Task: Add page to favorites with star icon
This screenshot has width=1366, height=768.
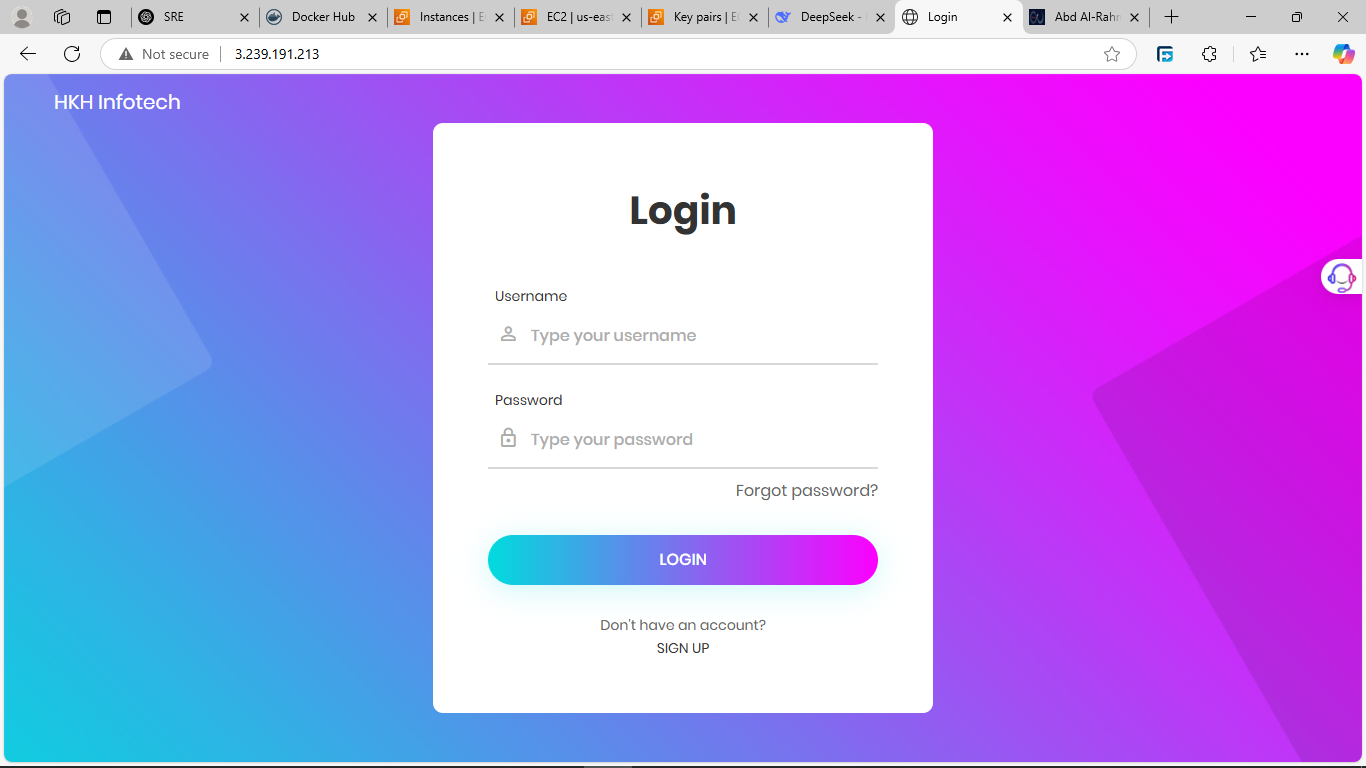Action: tap(1112, 54)
